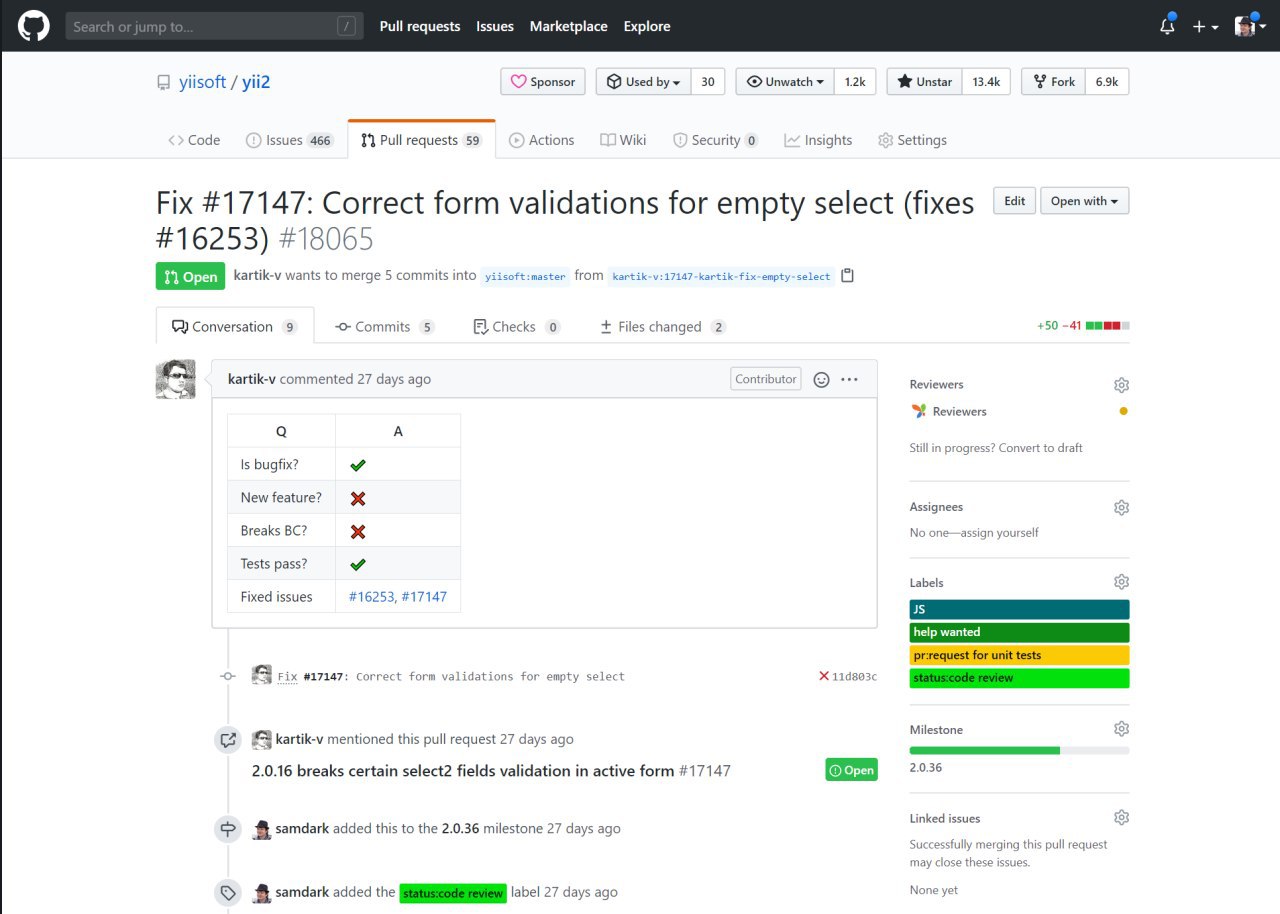
Task: Open the Pull requests 59 repository tab
Action: [421, 140]
